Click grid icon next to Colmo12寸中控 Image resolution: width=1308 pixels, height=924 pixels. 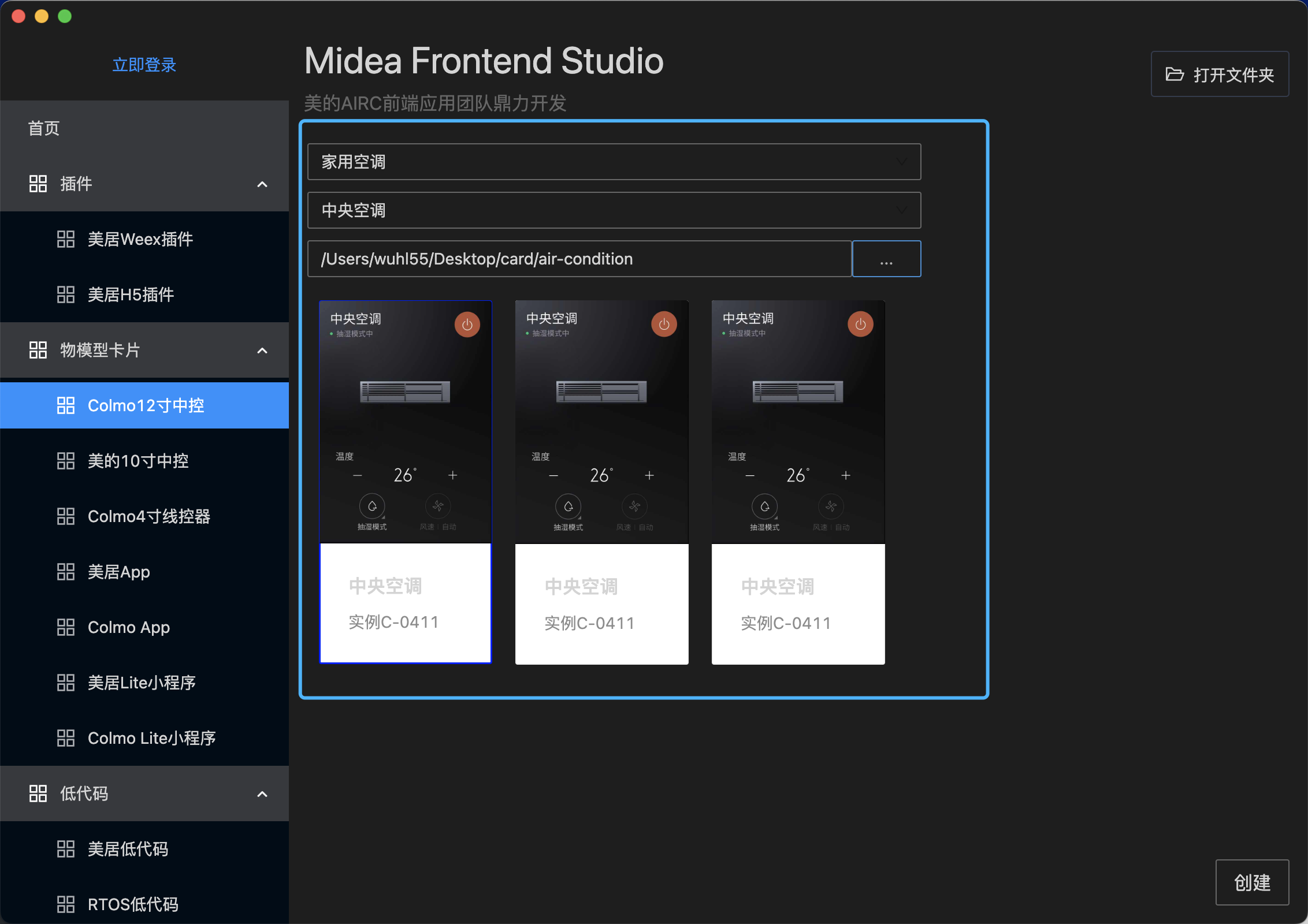tap(66, 405)
